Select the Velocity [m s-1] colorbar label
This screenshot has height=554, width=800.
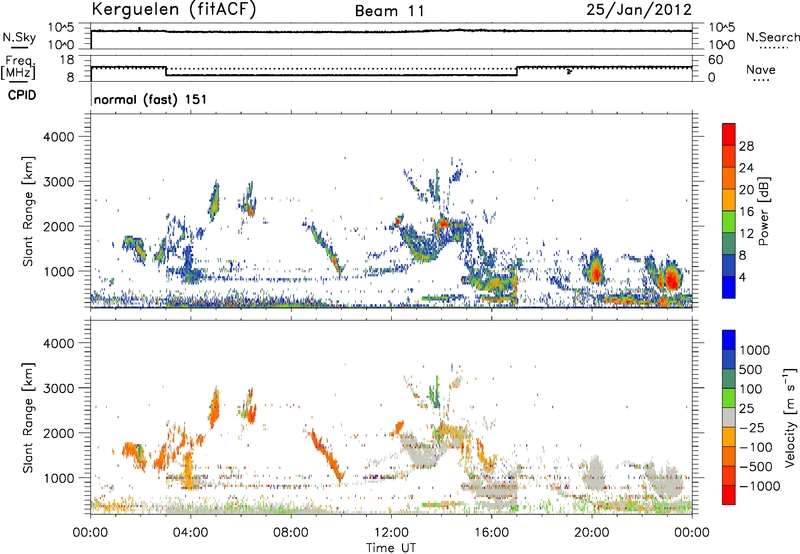[x=789, y=417]
